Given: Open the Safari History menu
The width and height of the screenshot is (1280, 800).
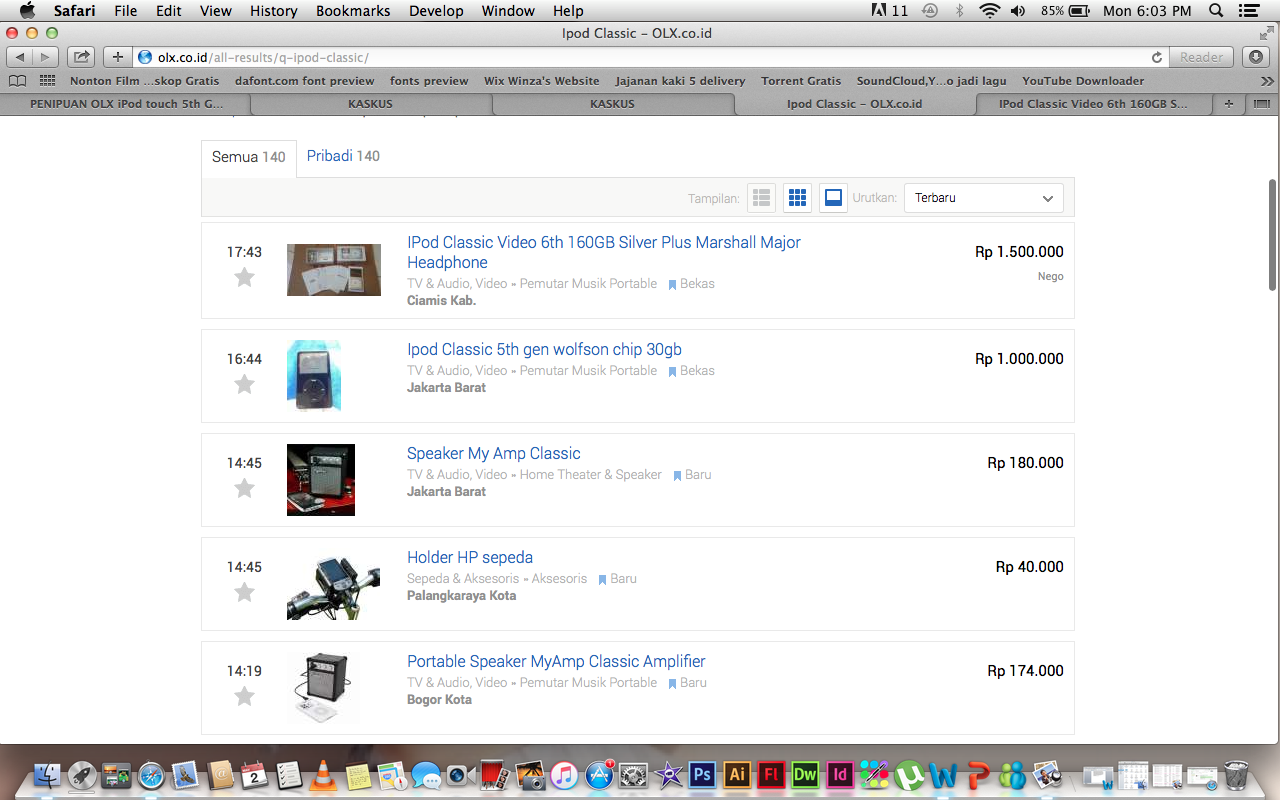Looking at the screenshot, I should (274, 11).
